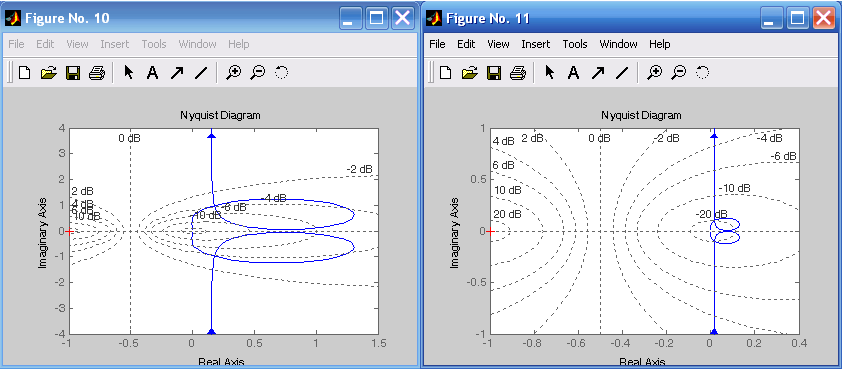Viewport: 842px width, 369px height.
Task: Activate Zoom In tool in Figure No. 10
Action: [x=233, y=73]
